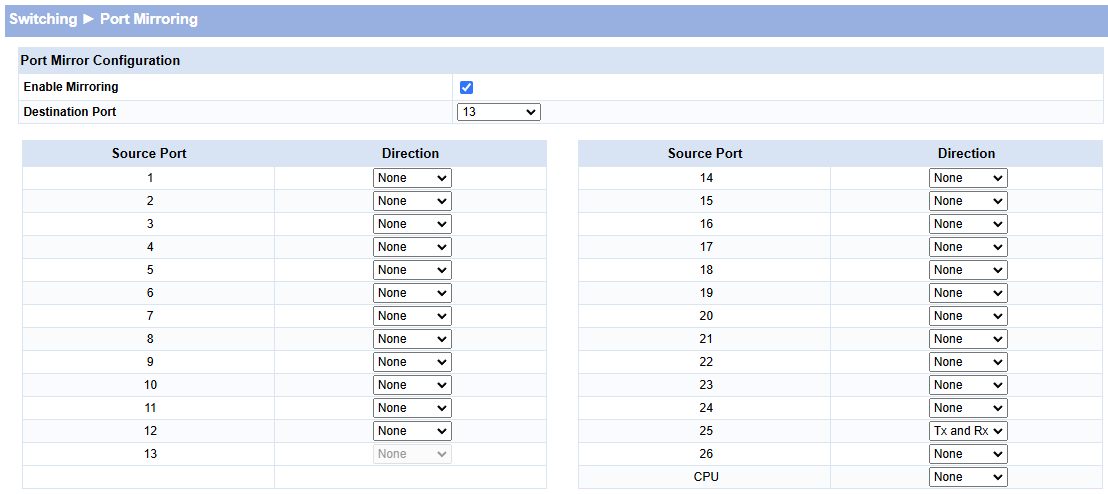Open Direction dropdown for port 7
The height and width of the screenshot is (494, 1108).
[412, 316]
